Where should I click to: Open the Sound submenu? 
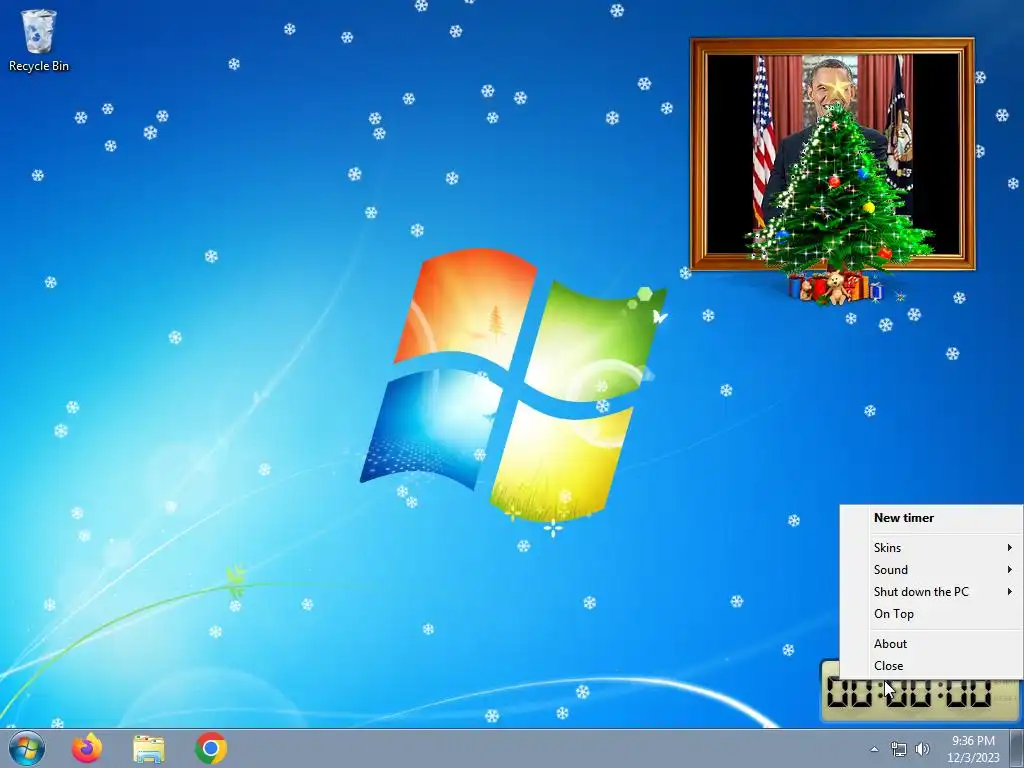tap(931, 570)
